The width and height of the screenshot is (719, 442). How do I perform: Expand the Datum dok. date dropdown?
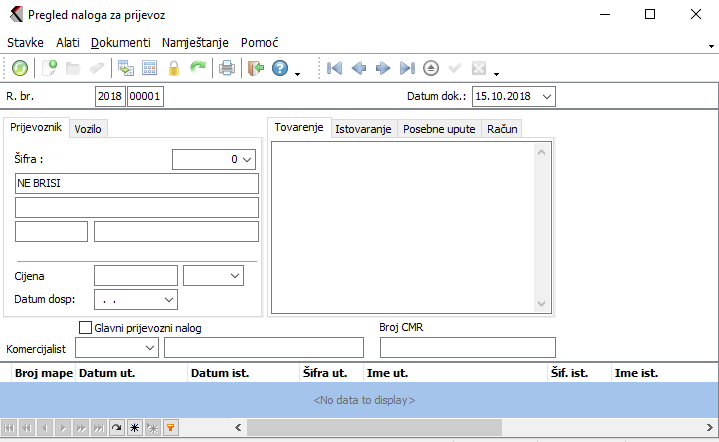tap(546, 96)
